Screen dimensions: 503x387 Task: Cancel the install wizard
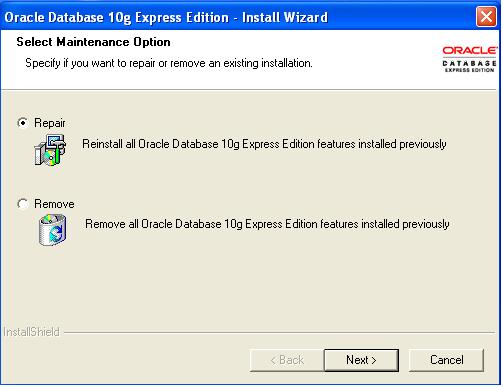point(446,360)
